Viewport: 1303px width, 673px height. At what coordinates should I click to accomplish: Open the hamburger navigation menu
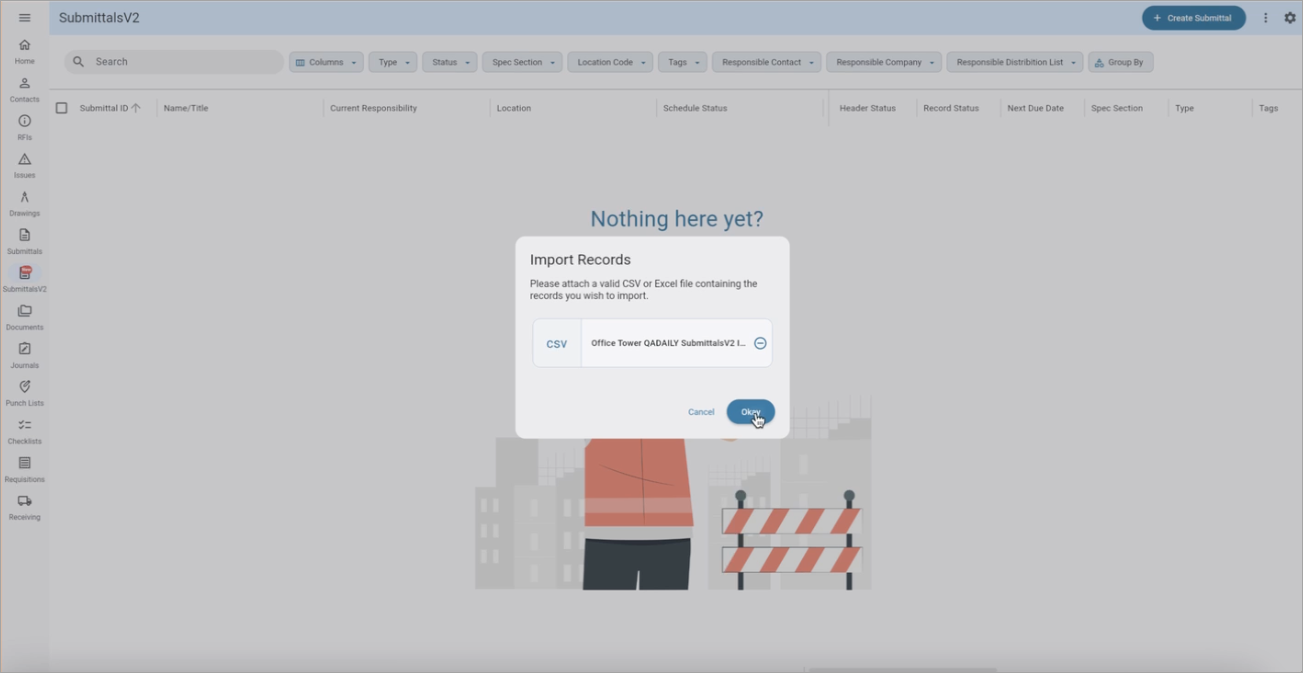[x=25, y=18]
